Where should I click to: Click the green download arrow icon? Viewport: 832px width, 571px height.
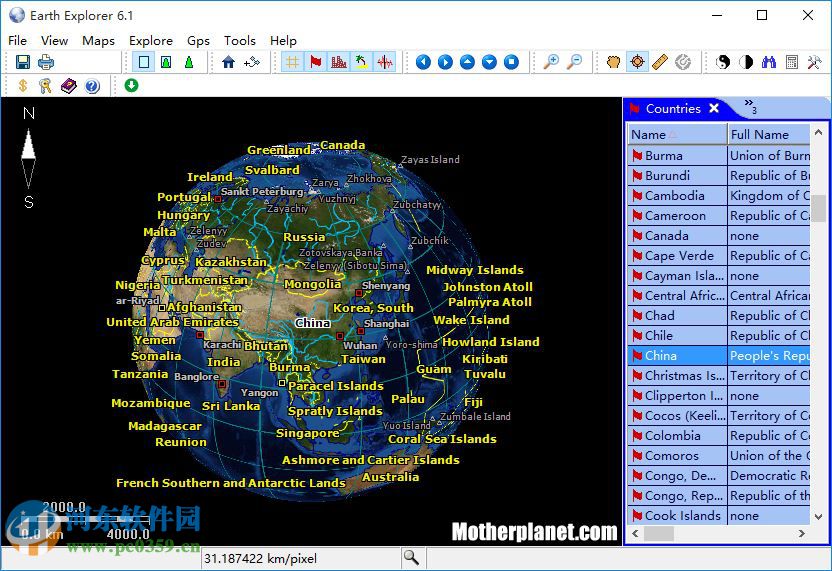pos(131,86)
